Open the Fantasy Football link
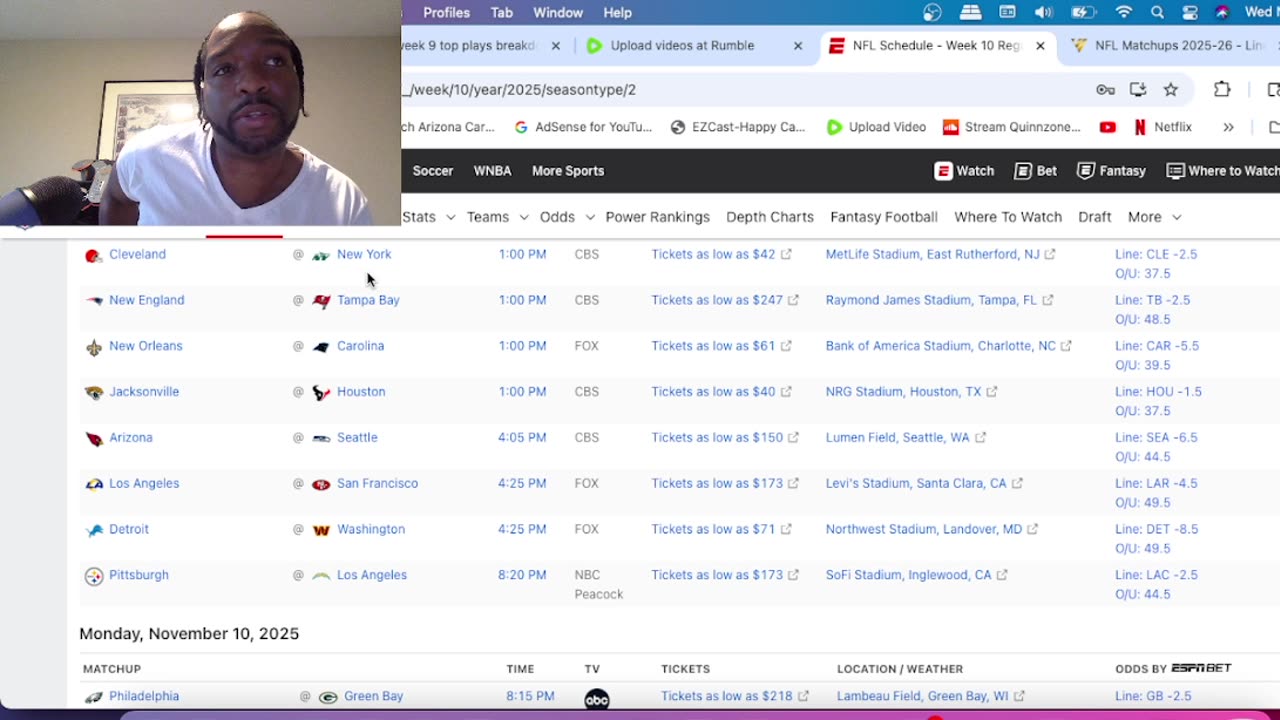 click(x=884, y=217)
